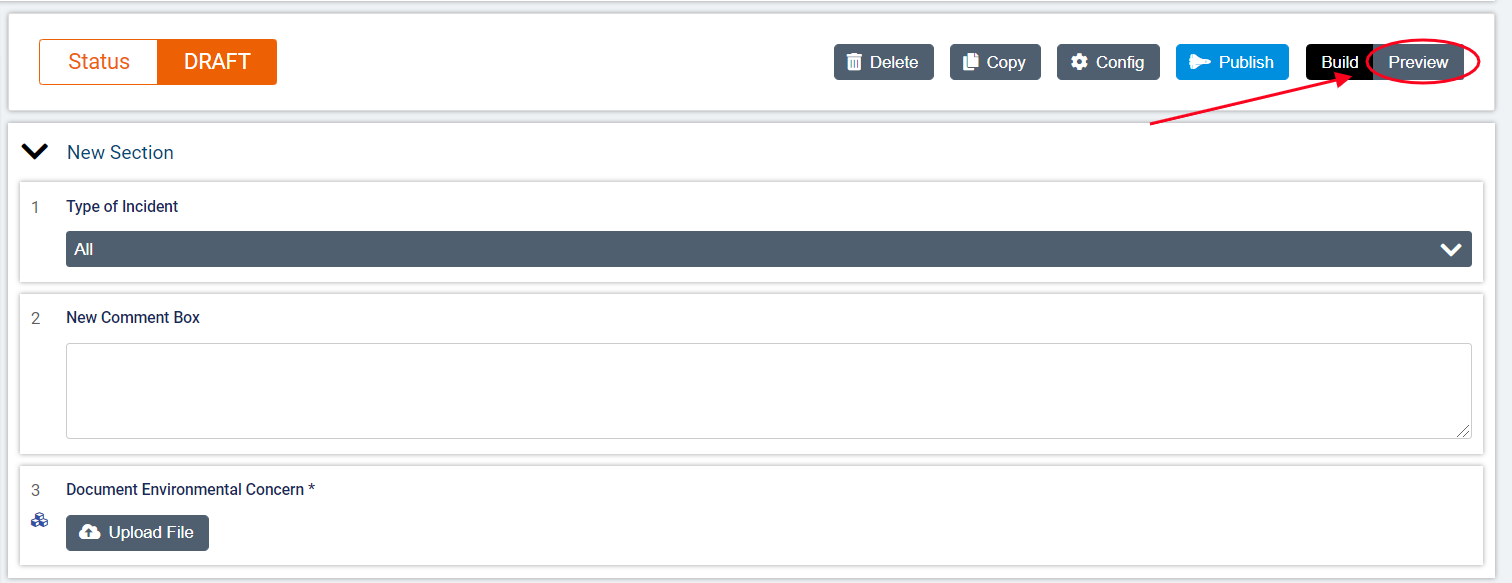Screen dimensions: 1512x583
Task: Click the white arrow on the All dropdown
Action: click(1451, 250)
